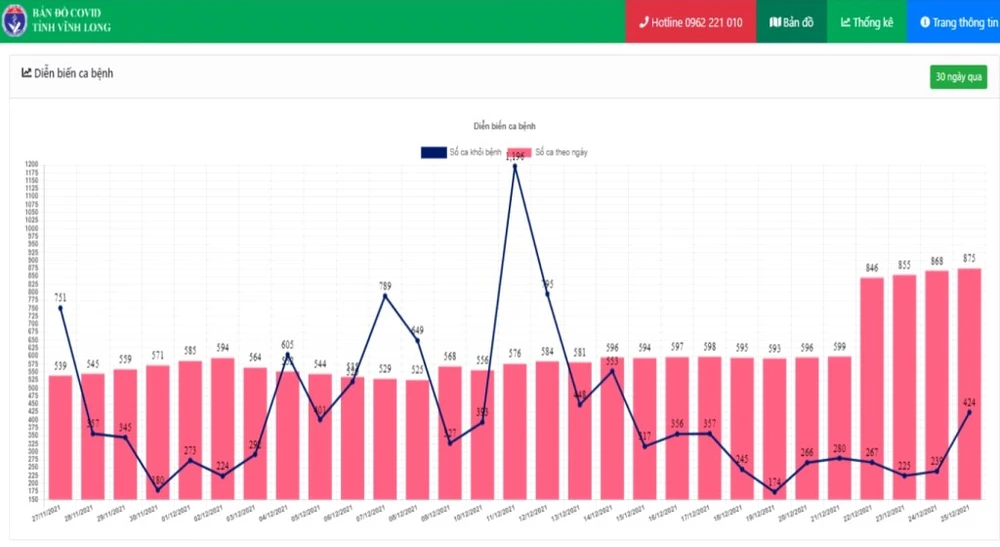Click the line point labeled 751

60,308
